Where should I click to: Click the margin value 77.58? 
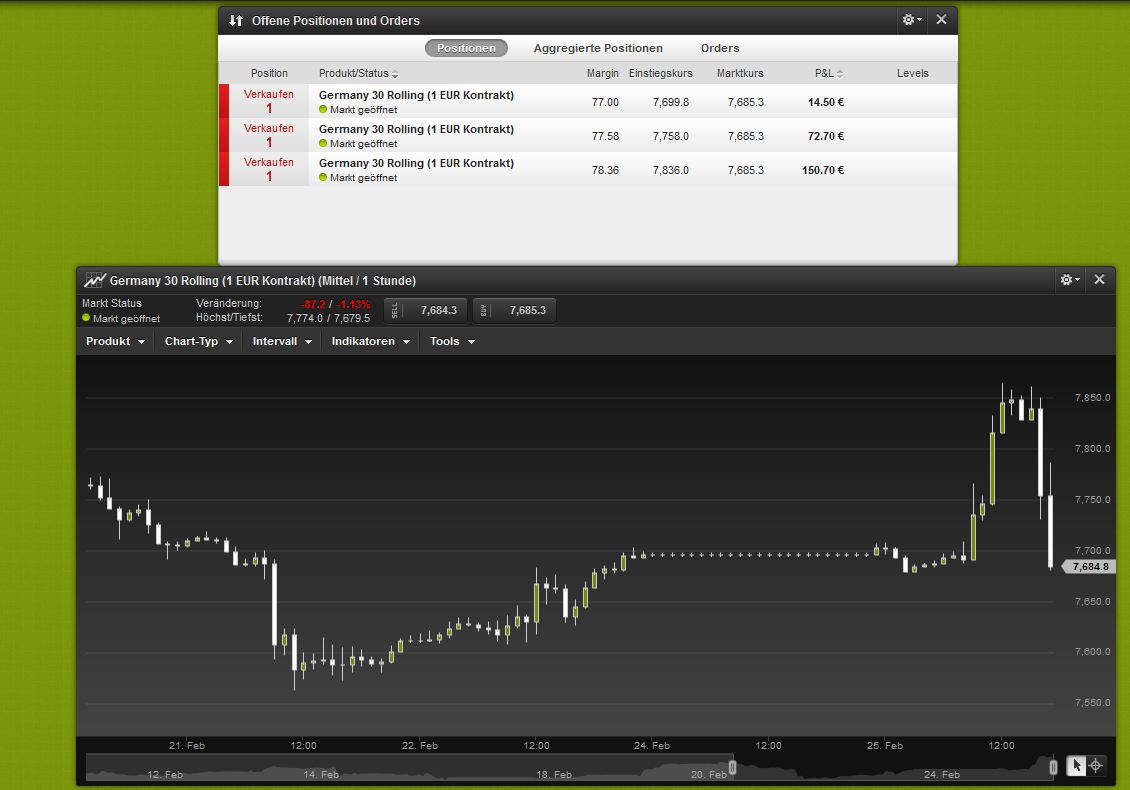[x=605, y=136]
